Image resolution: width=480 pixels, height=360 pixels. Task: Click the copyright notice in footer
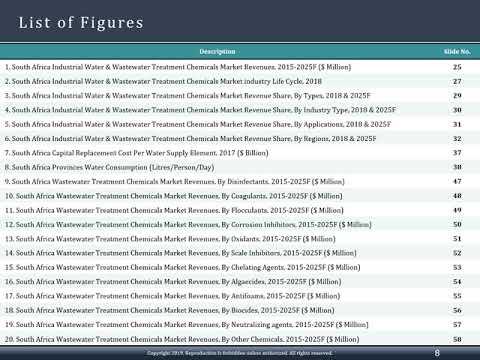coord(240,353)
